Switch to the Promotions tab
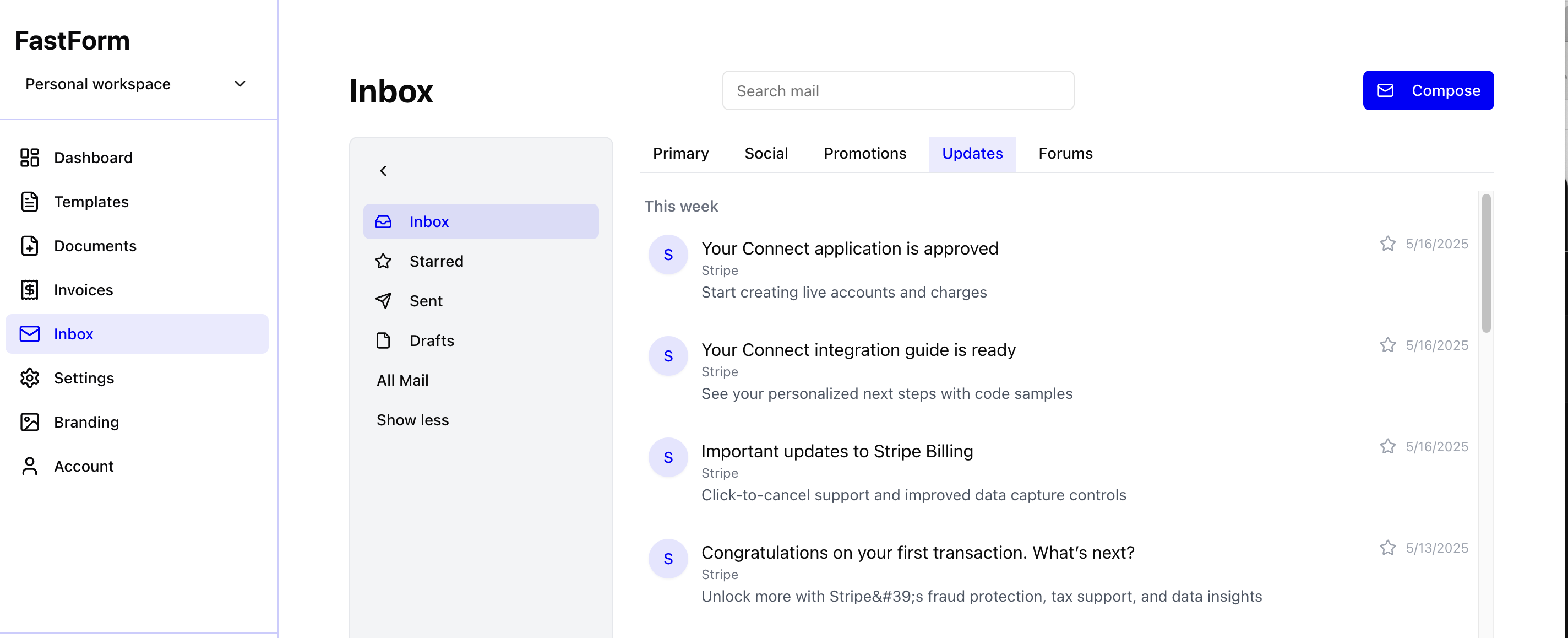The image size is (1568, 638). (864, 154)
